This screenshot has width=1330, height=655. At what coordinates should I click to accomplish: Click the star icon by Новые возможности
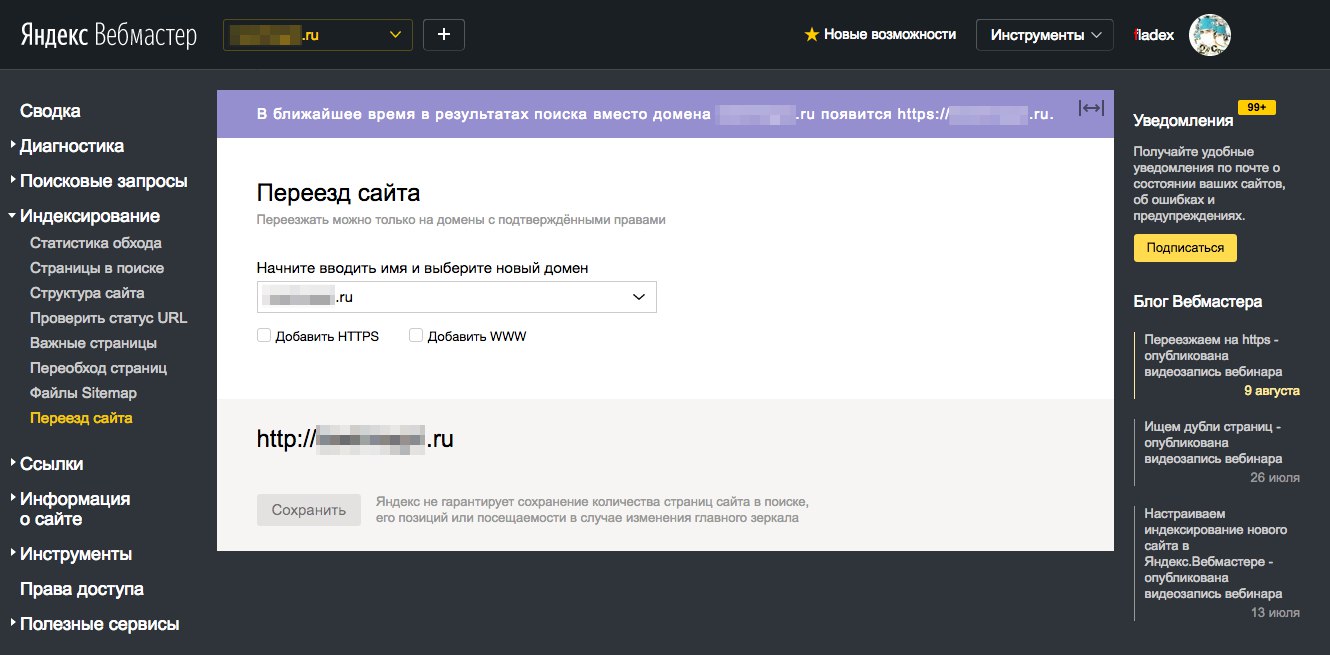coord(812,35)
